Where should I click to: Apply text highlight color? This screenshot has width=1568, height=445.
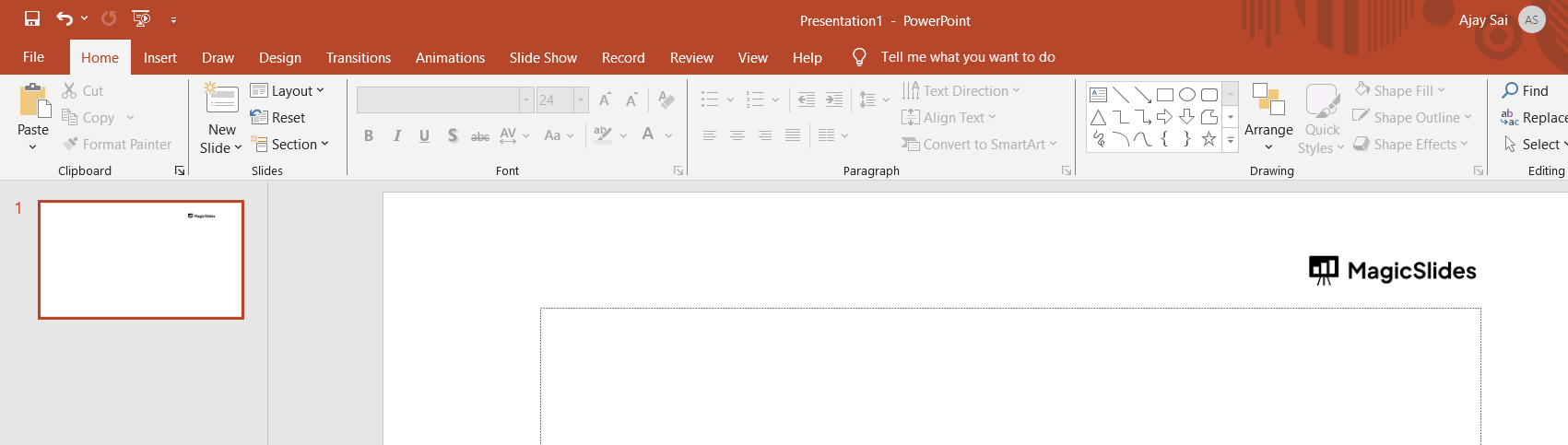pos(602,135)
